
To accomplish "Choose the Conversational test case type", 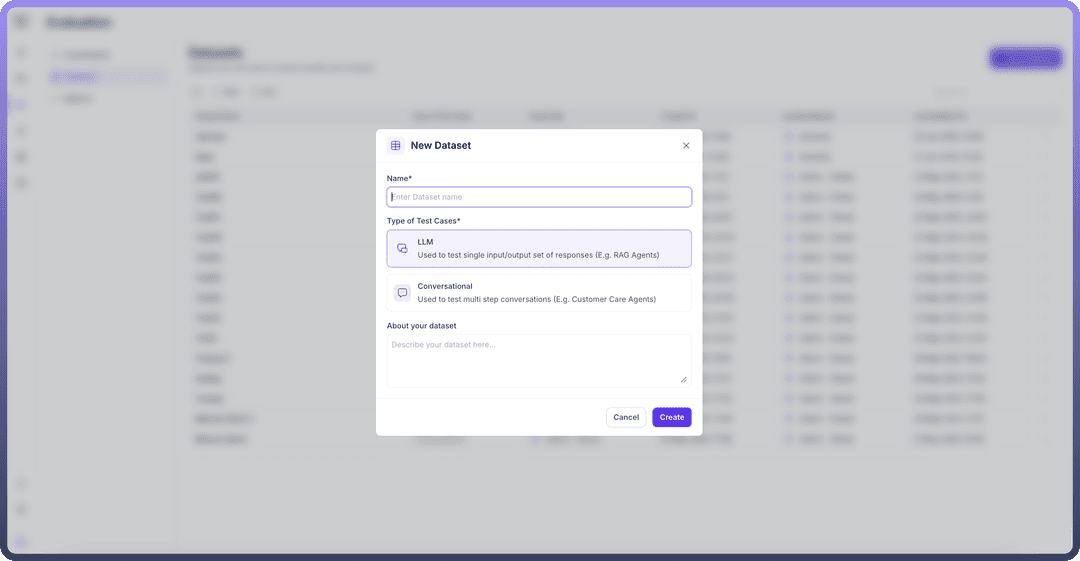I will click(x=539, y=293).
